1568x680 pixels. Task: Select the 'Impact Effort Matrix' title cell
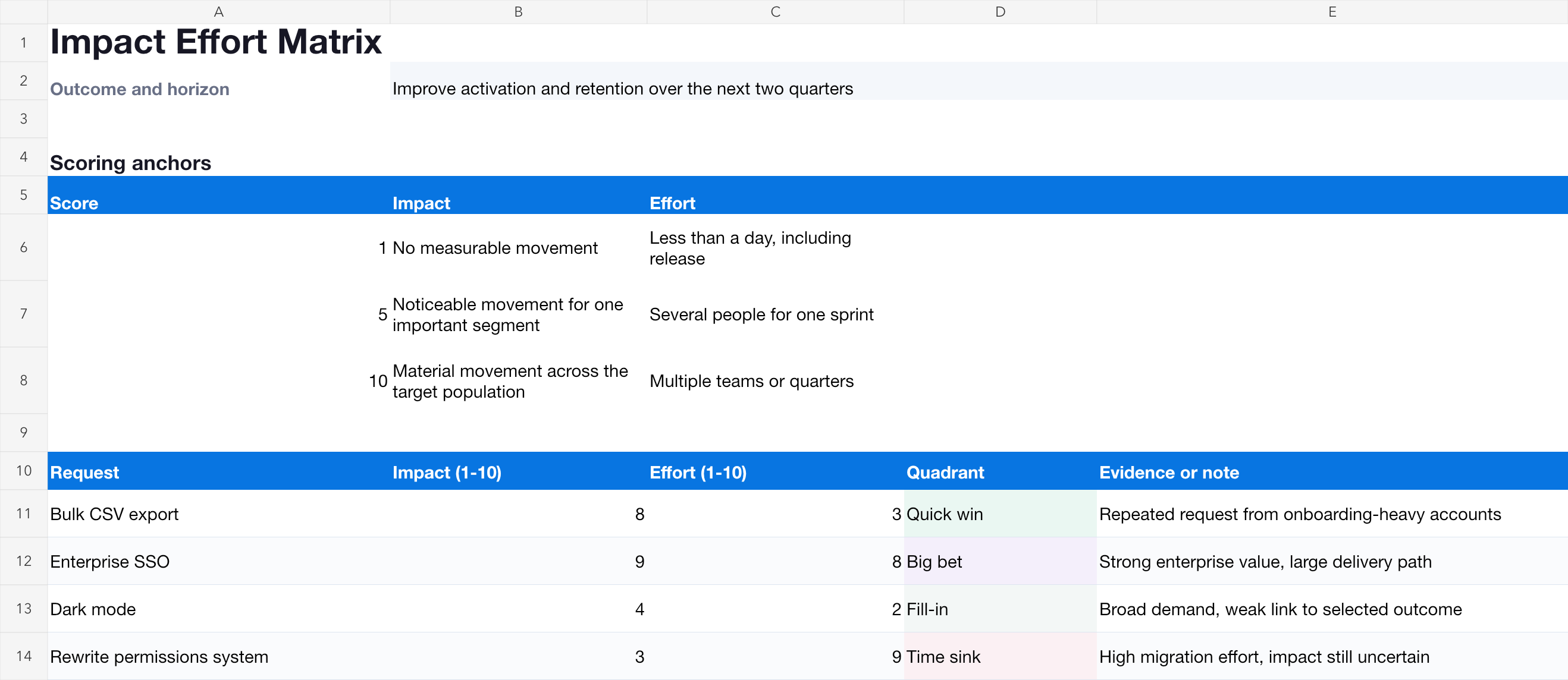(x=218, y=43)
